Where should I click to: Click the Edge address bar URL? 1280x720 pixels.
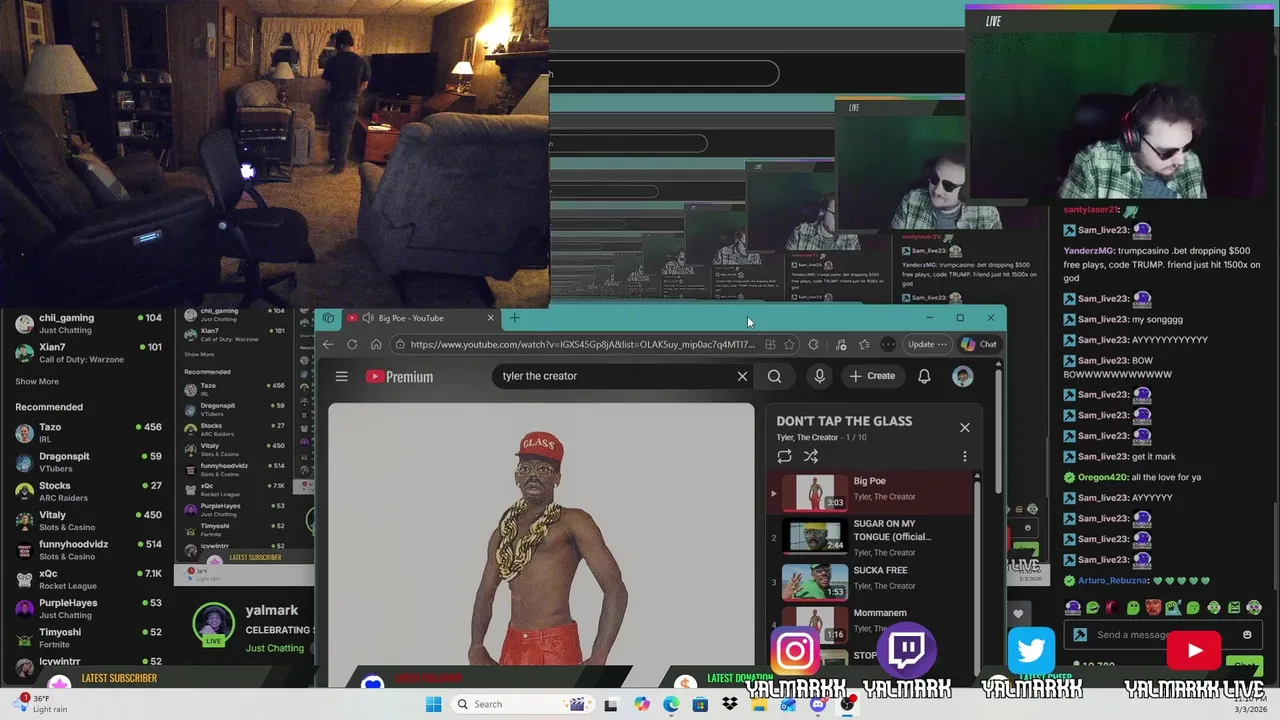[582, 344]
